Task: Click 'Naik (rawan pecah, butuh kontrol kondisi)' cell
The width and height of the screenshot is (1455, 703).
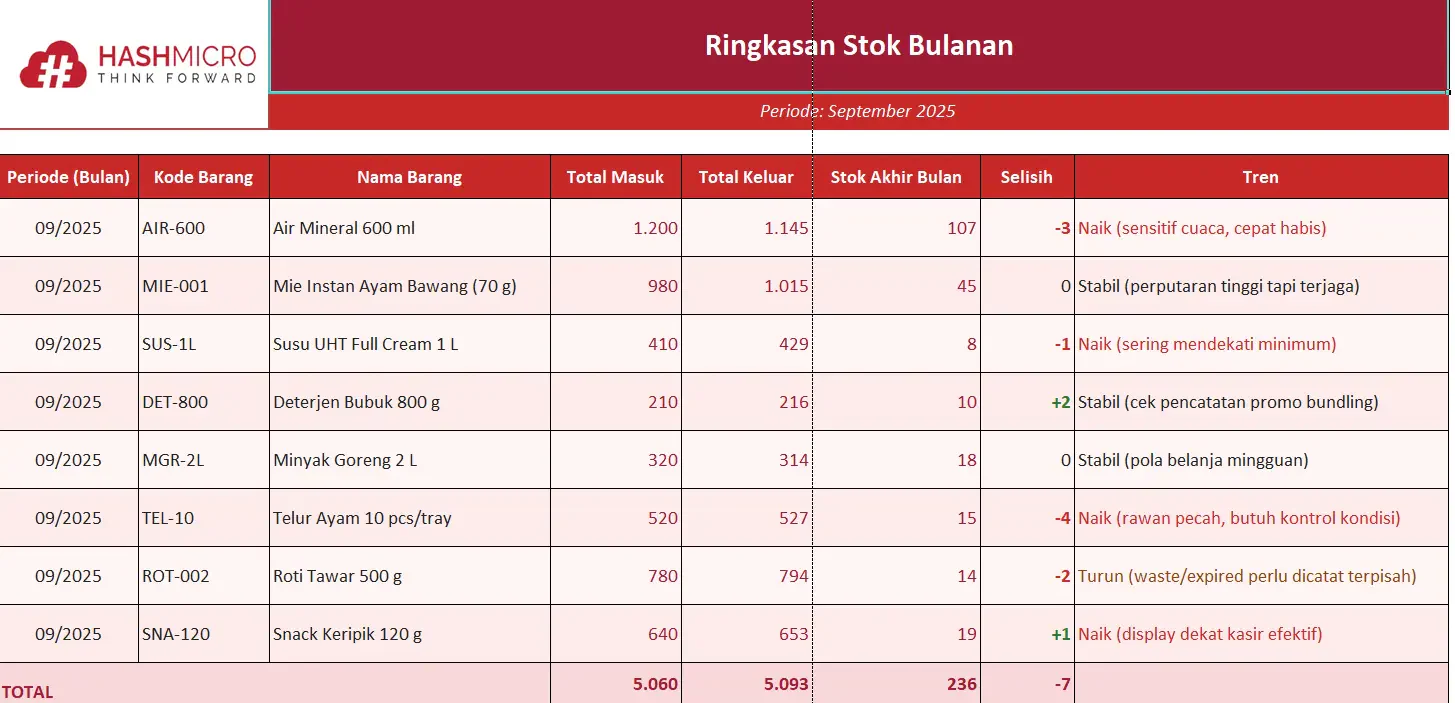Action: pyautogui.click(x=1261, y=518)
